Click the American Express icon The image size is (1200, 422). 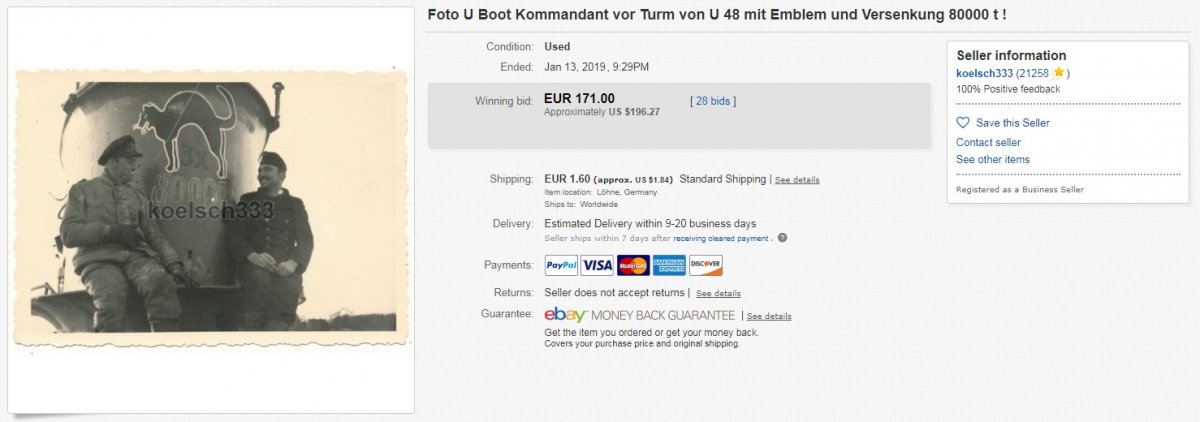point(669,265)
